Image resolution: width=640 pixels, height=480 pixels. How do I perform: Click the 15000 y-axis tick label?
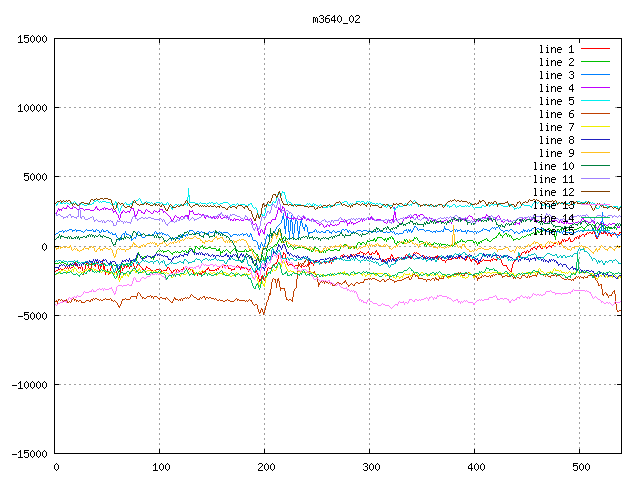[x=28, y=39]
